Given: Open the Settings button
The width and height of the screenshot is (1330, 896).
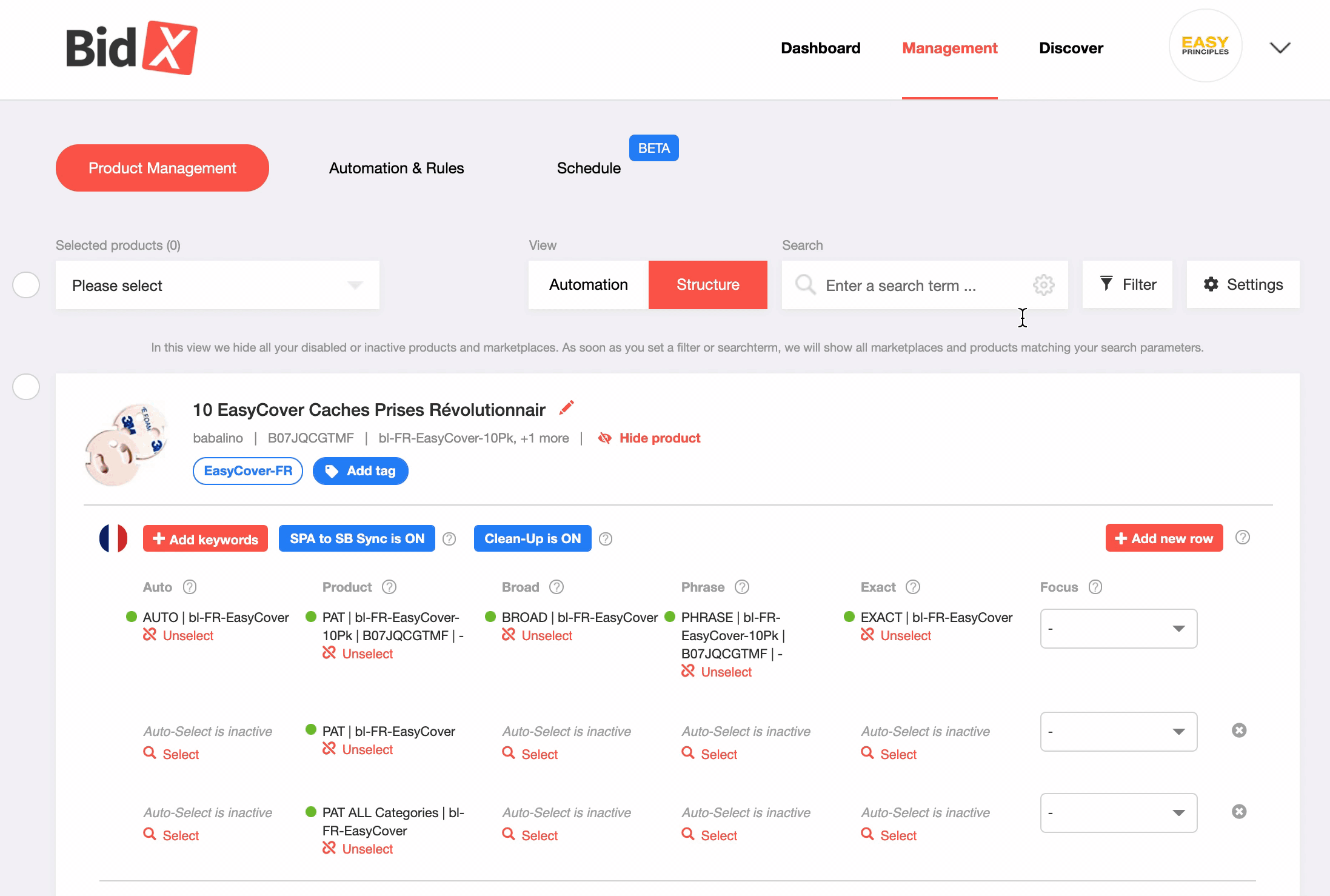Looking at the screenshot, I should [1243, 284].
